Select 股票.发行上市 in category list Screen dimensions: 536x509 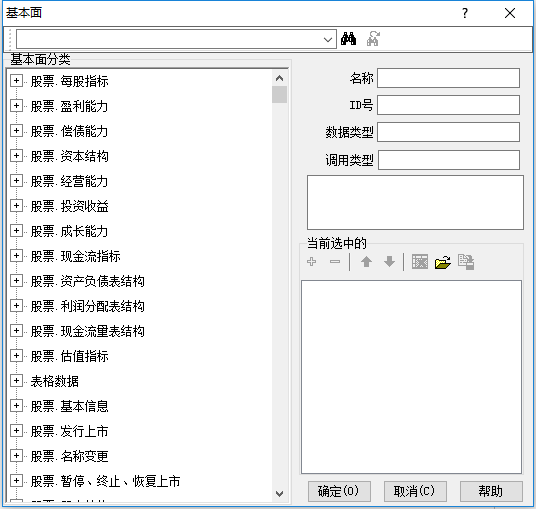pyautogui.click(x=69, y=431)
